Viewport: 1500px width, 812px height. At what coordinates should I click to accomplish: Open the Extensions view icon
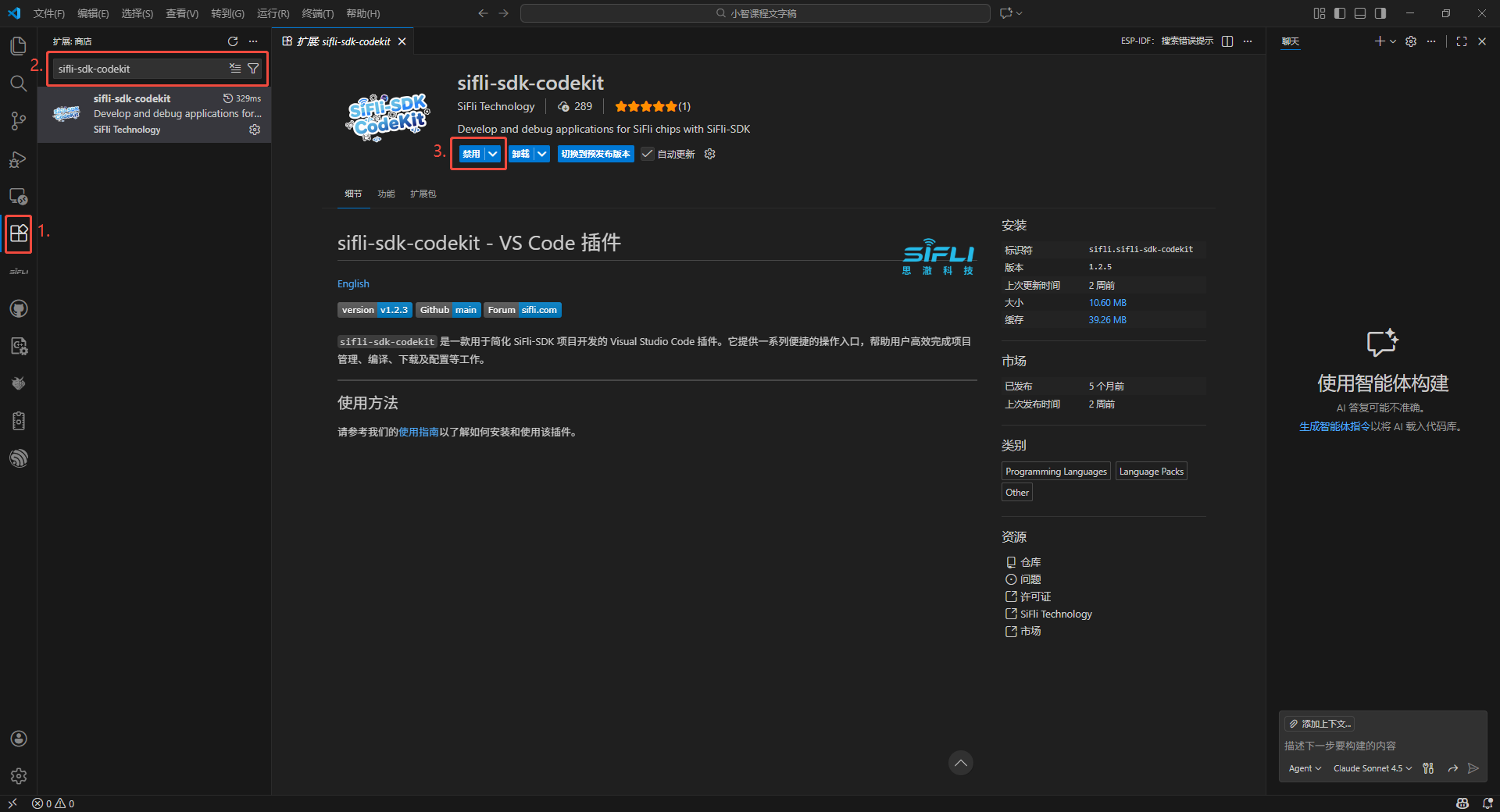coord(19,233)
